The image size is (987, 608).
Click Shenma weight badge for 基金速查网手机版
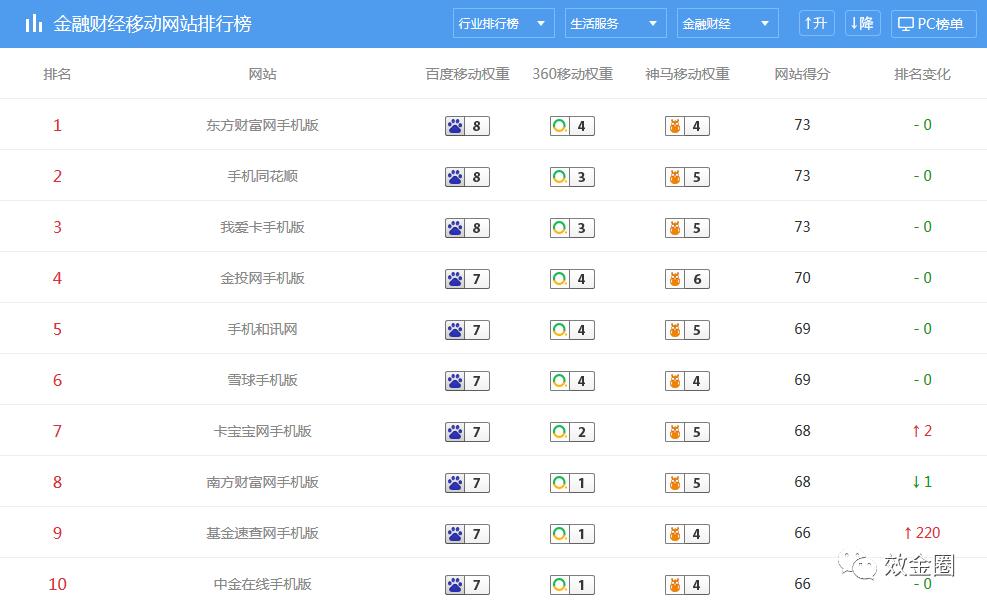[687, 534]
